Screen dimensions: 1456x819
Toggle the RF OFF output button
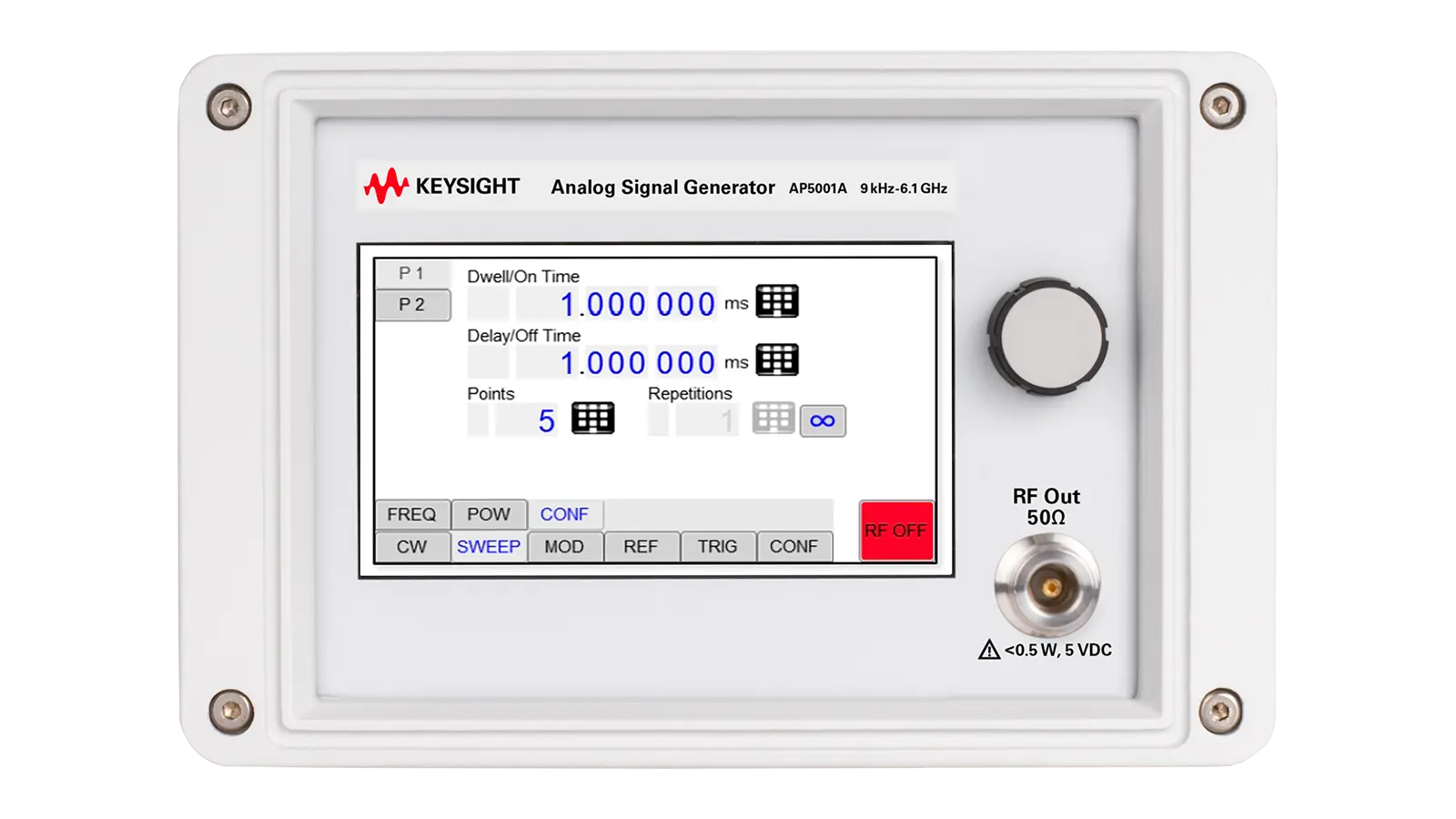click(896, 531)
